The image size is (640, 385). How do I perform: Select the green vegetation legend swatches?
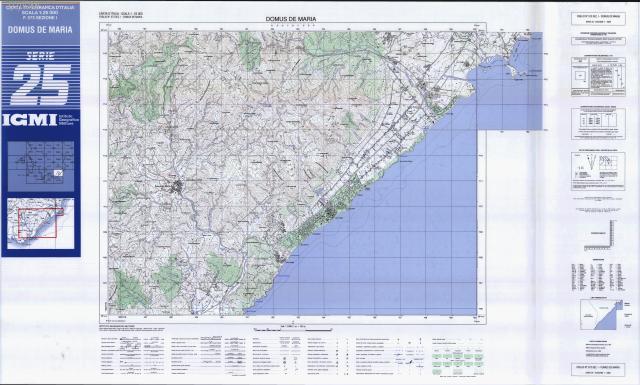458,361
